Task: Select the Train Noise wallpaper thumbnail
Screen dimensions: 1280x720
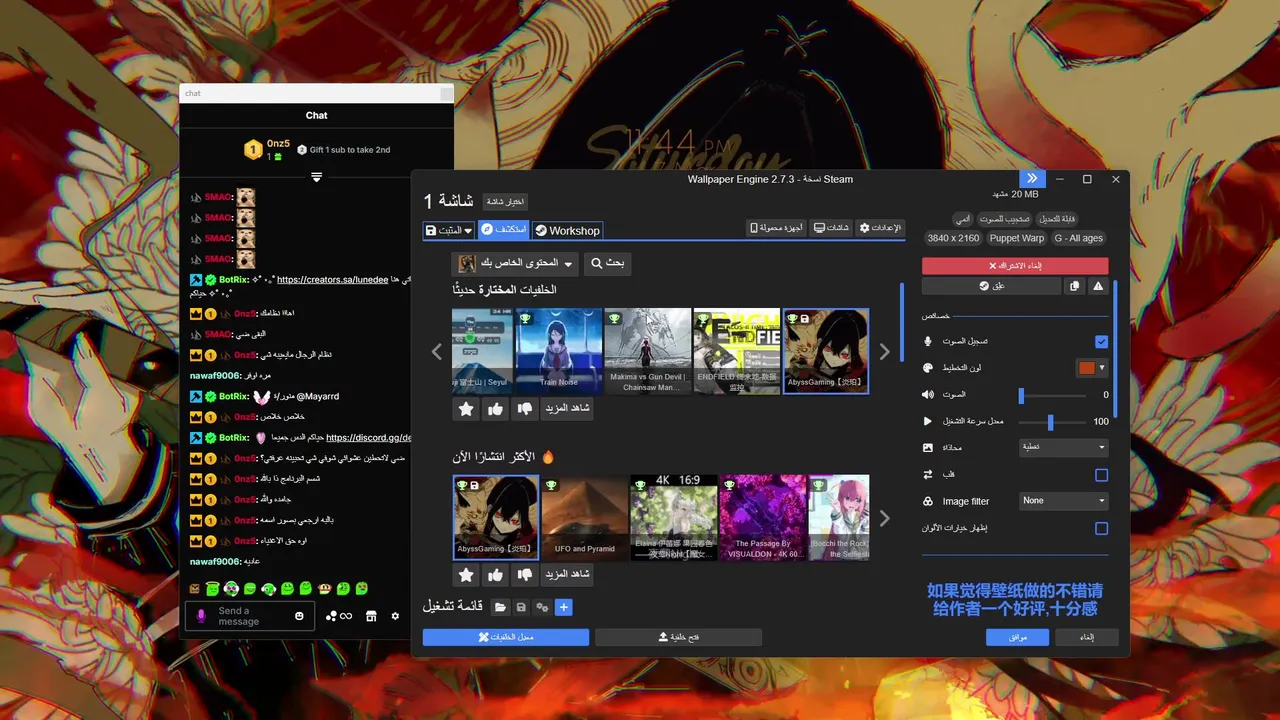Action: coord(558,351)
